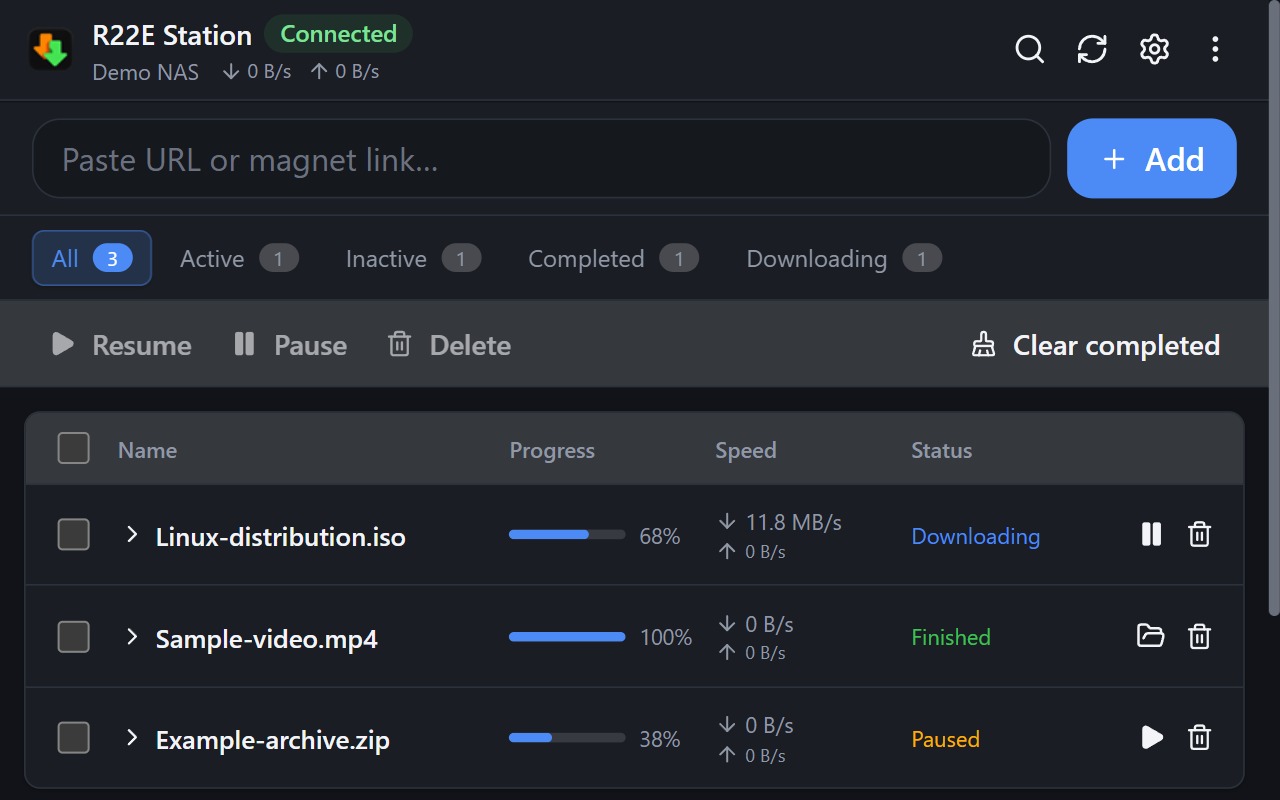Screen dimensions: 1280x800
Task: Click Example-archive.zip 38% progress bar
Action: pyautogui.click(x=567, y=738)
